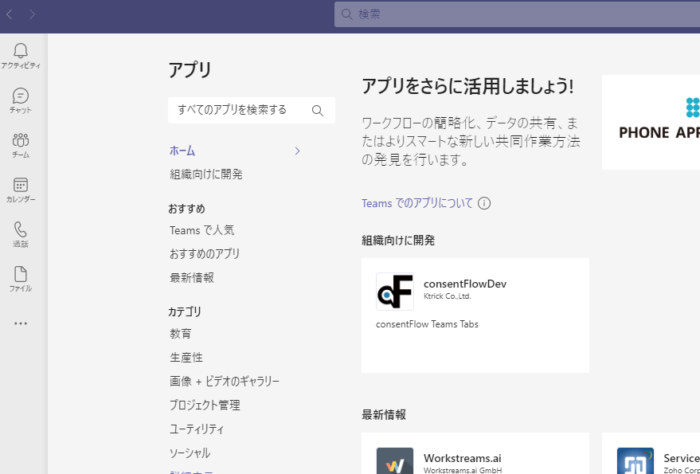The height and width of the screenshot is (474, 700).
Task: Click the top 検索 search bar
Action: pos(517,14)
